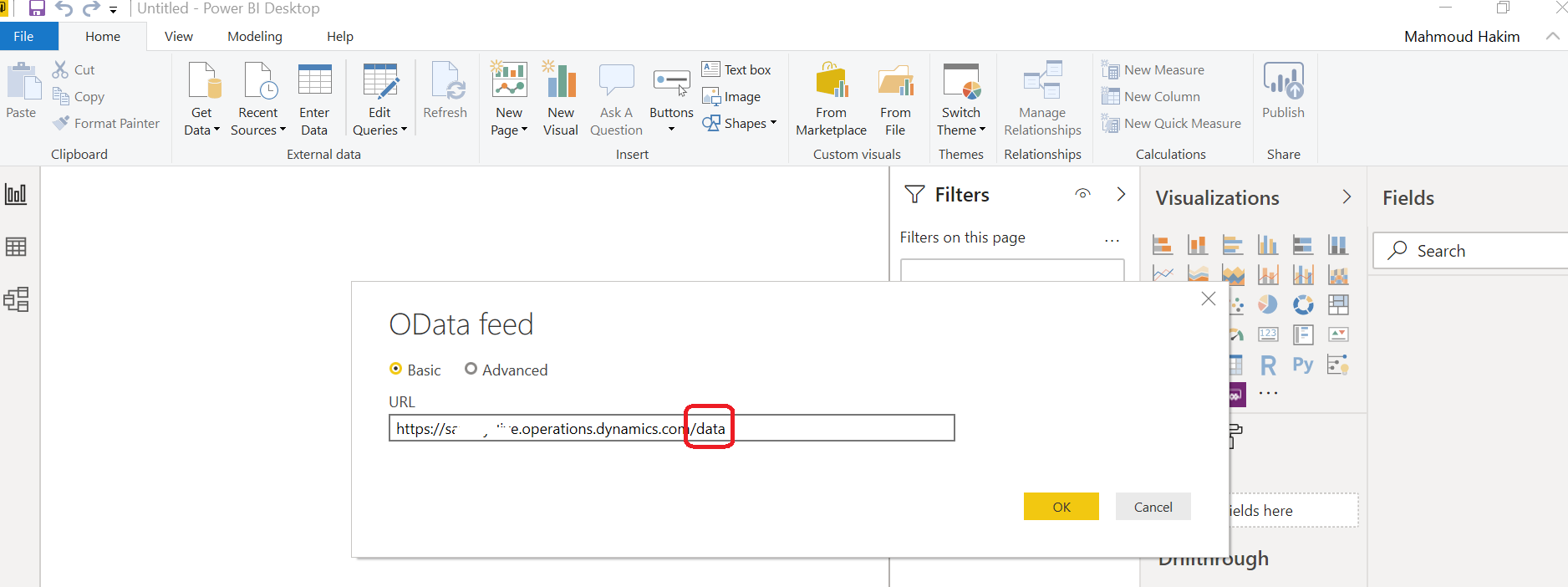Collapse the Visualizations pane chevron

[1347, 197]
